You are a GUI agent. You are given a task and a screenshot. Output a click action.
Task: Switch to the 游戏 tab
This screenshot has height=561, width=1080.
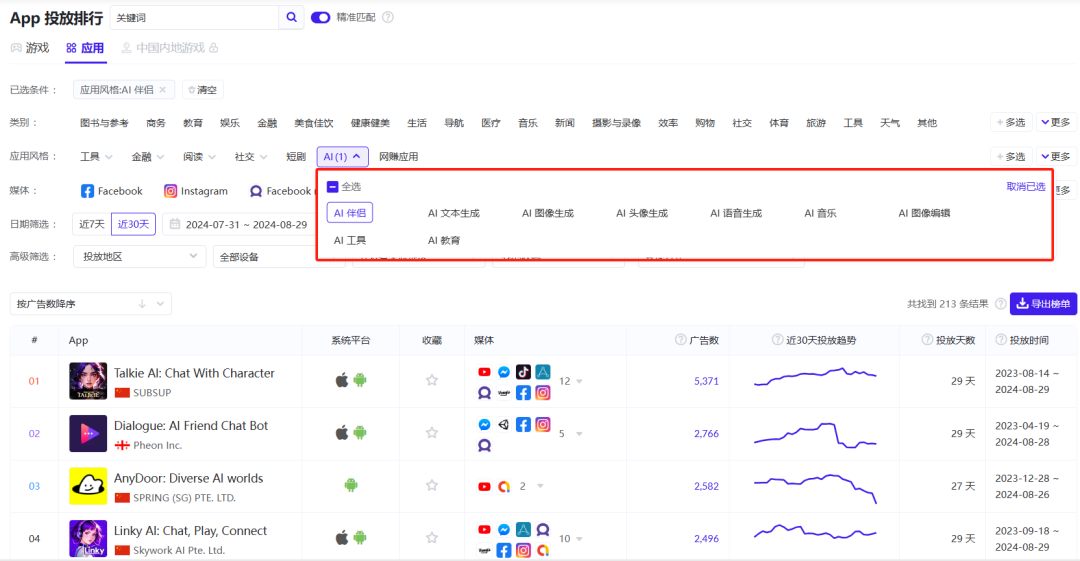tap(30, 48)
